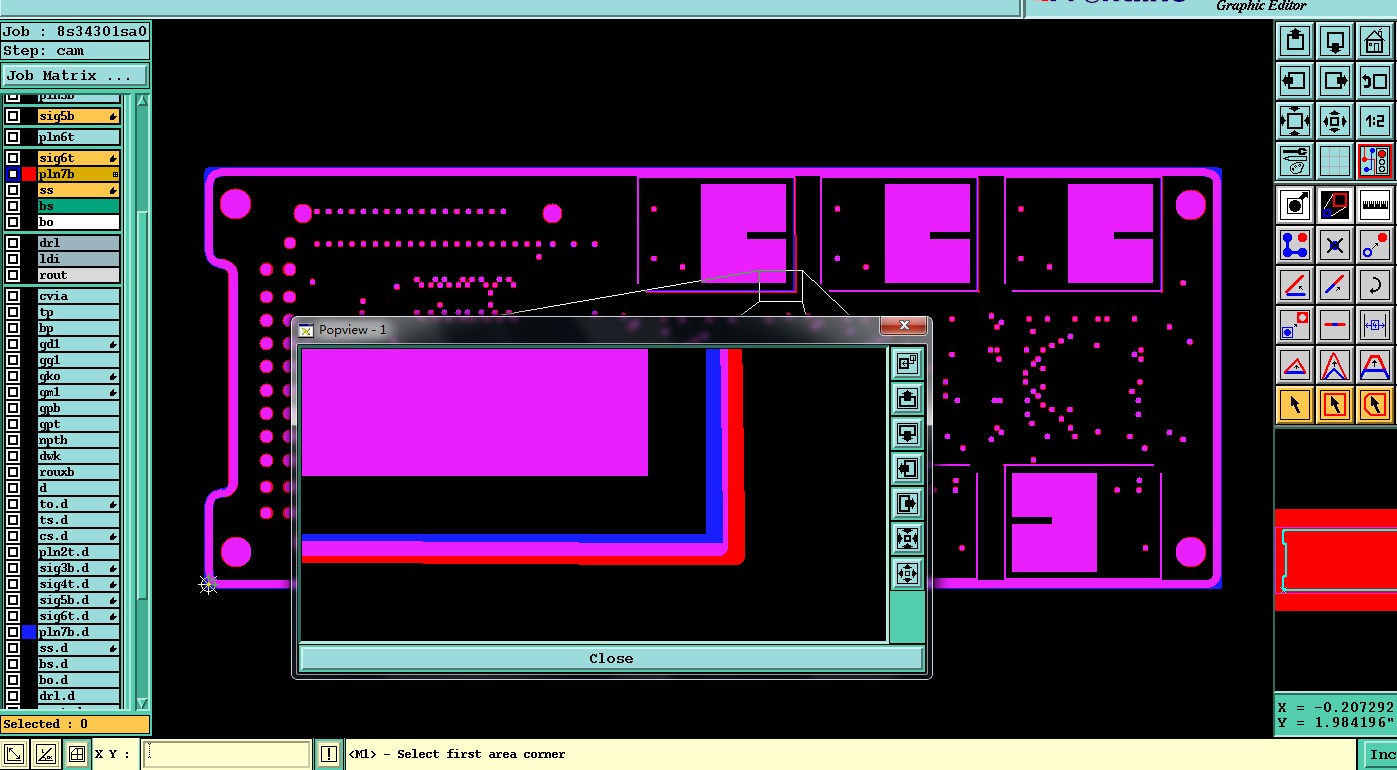Click the pan left view icon
1397x770 pixels.
[1295, 81]
